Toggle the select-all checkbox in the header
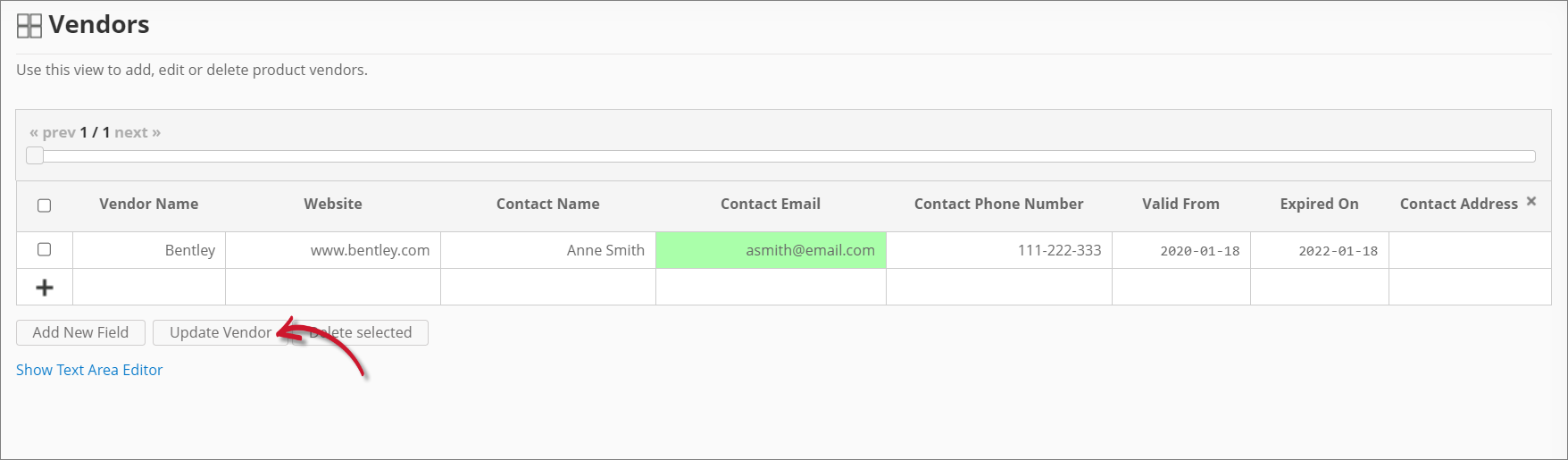 coord(44,205)
